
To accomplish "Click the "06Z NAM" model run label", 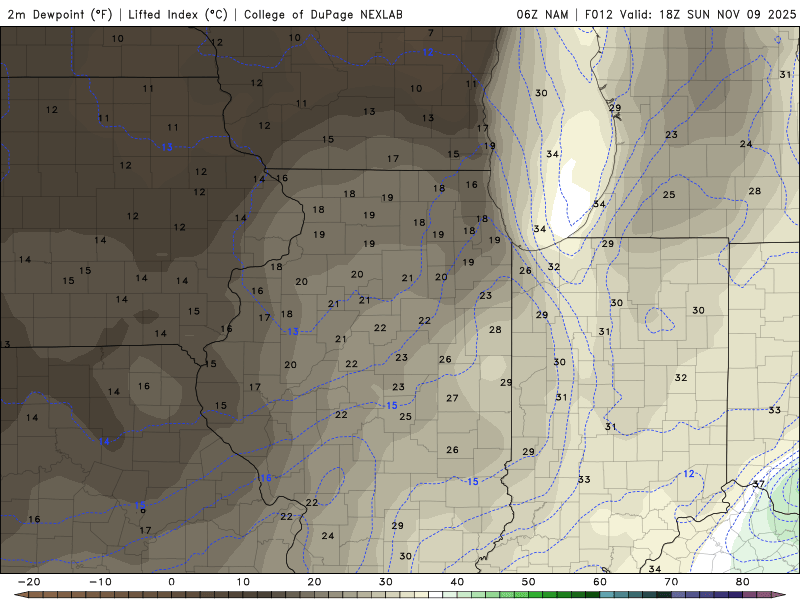I will coord(542,14).
